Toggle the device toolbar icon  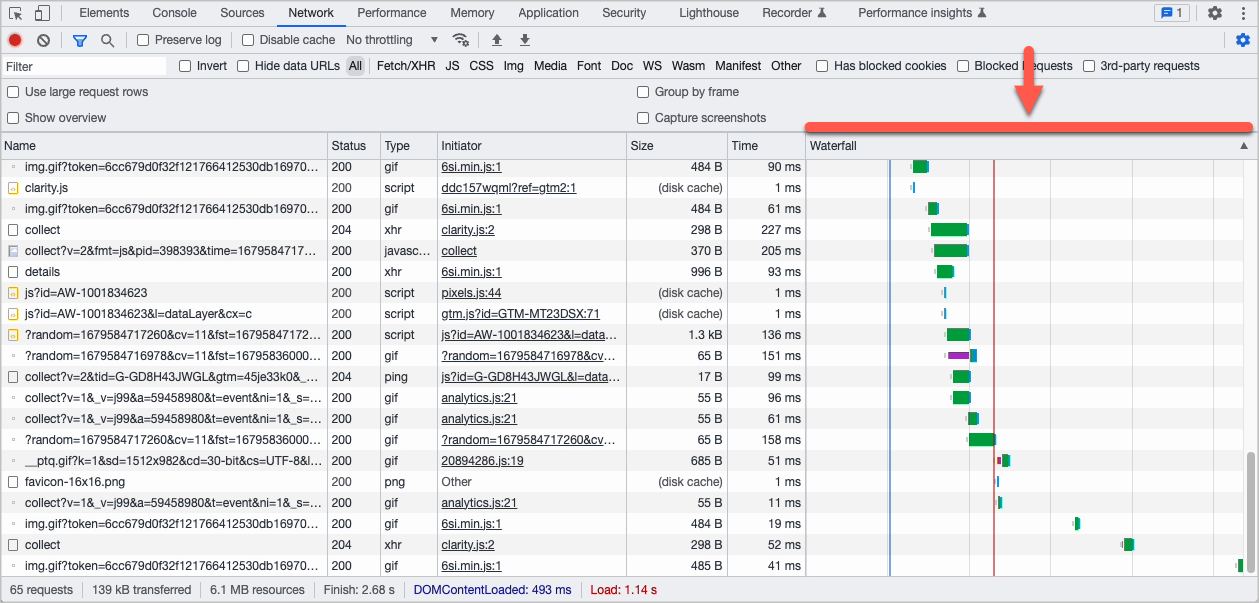coord(42,13)
